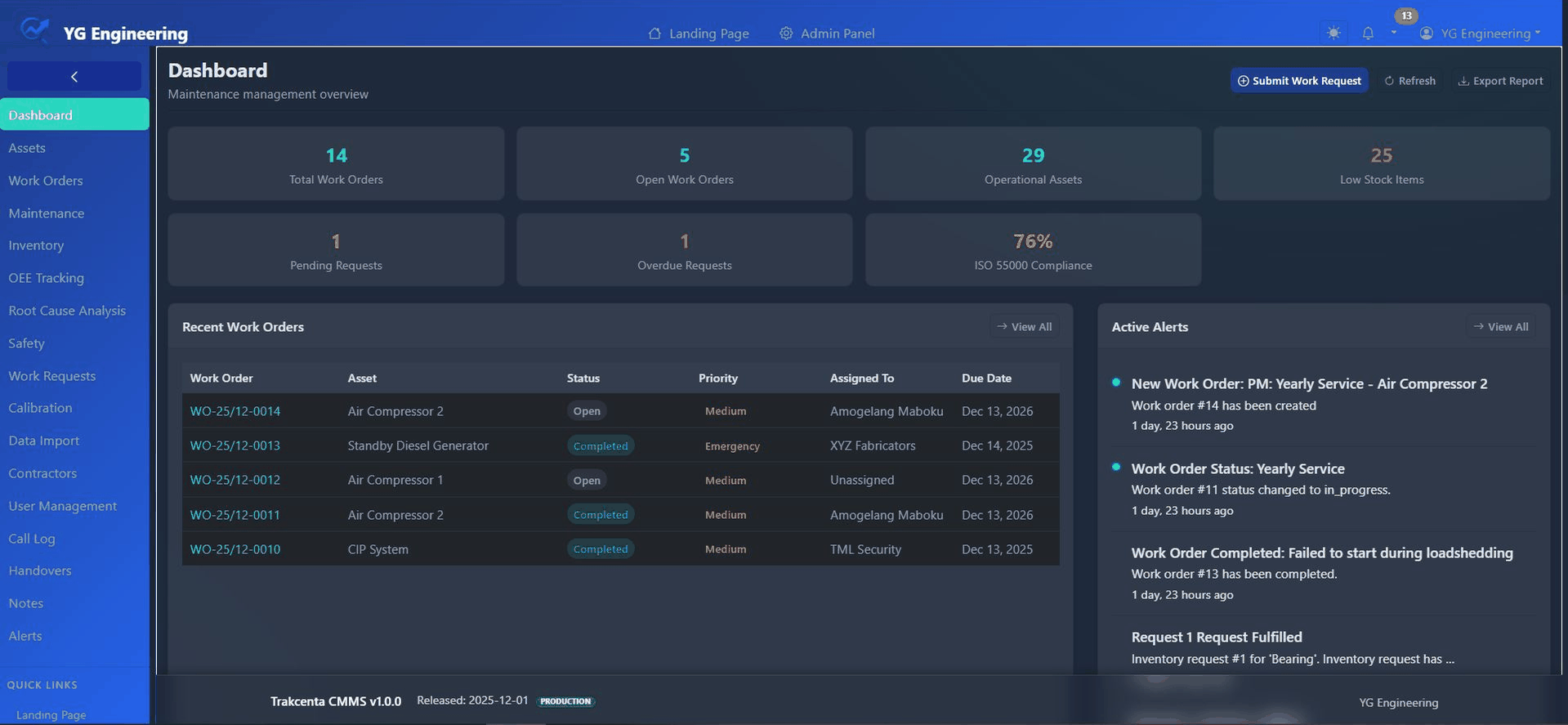The width and height of the screenshot is (1568, 725).
Task: Open the Open Work Orders card
Action: [685, 163]
